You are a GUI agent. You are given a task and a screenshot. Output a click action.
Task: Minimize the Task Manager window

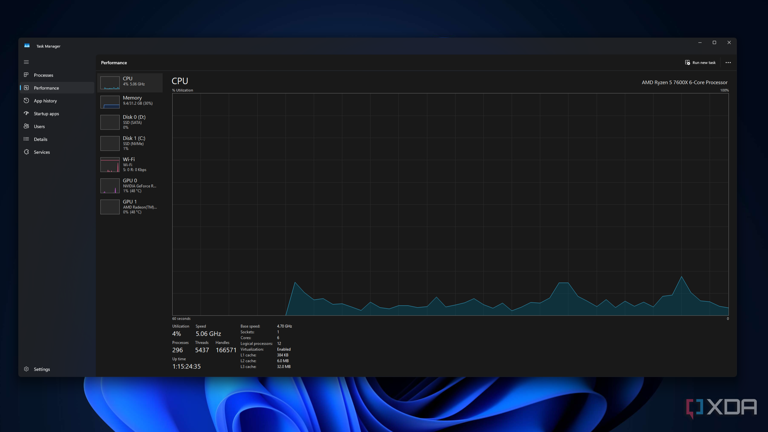click(700, 43)
